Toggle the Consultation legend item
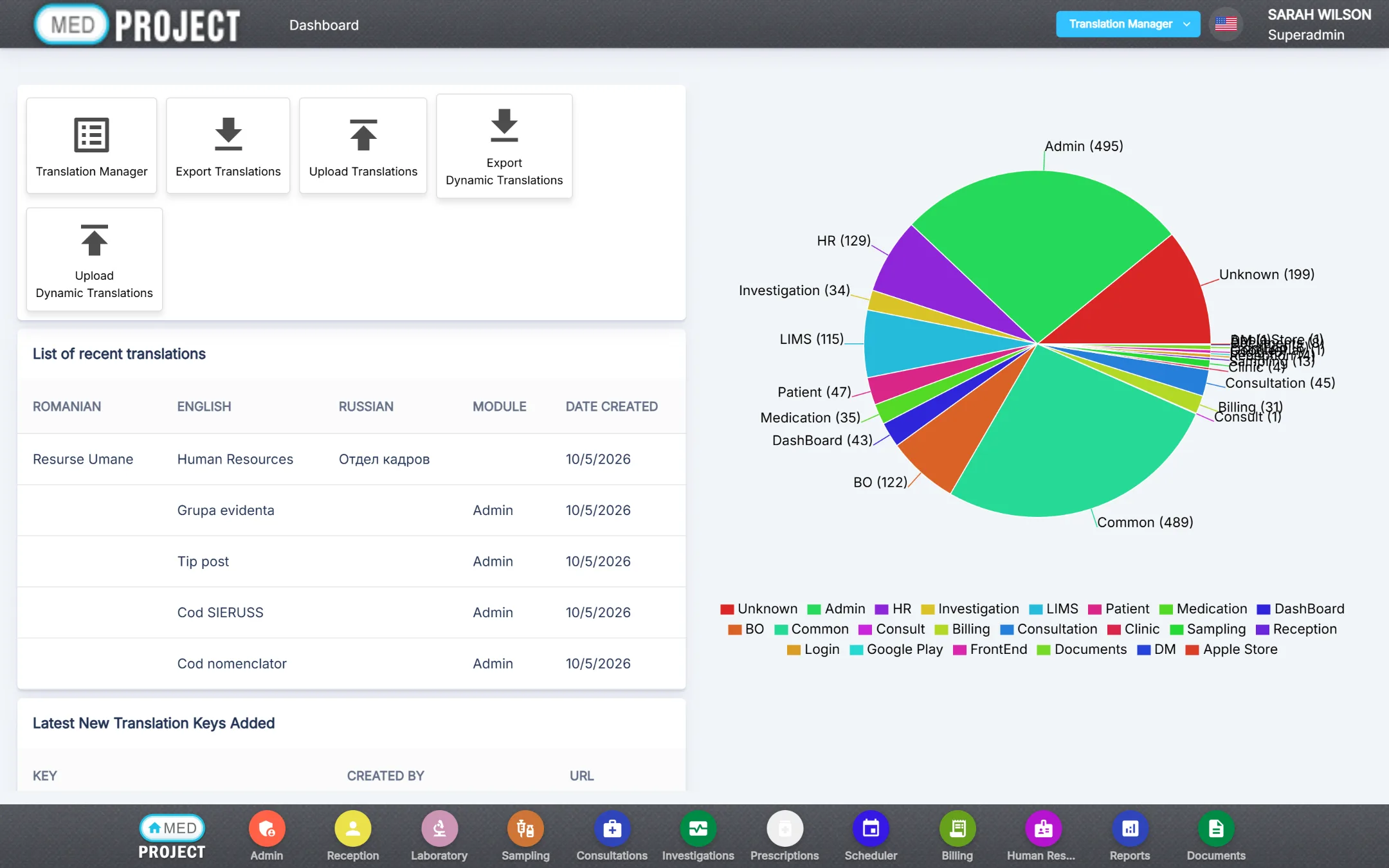 (1049, 629)
